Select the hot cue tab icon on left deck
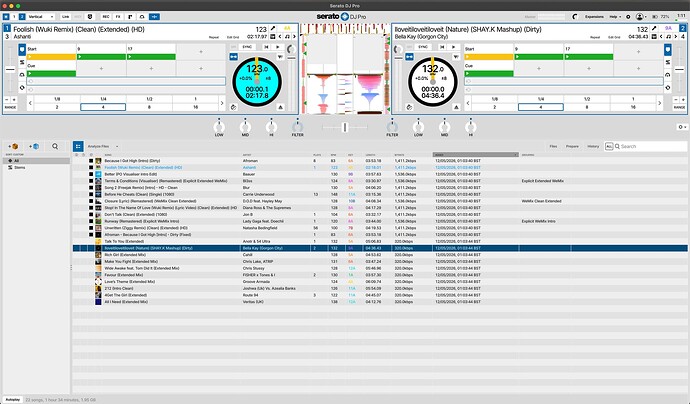This screenshot has height=404, width=690. (x=22, y=50)
